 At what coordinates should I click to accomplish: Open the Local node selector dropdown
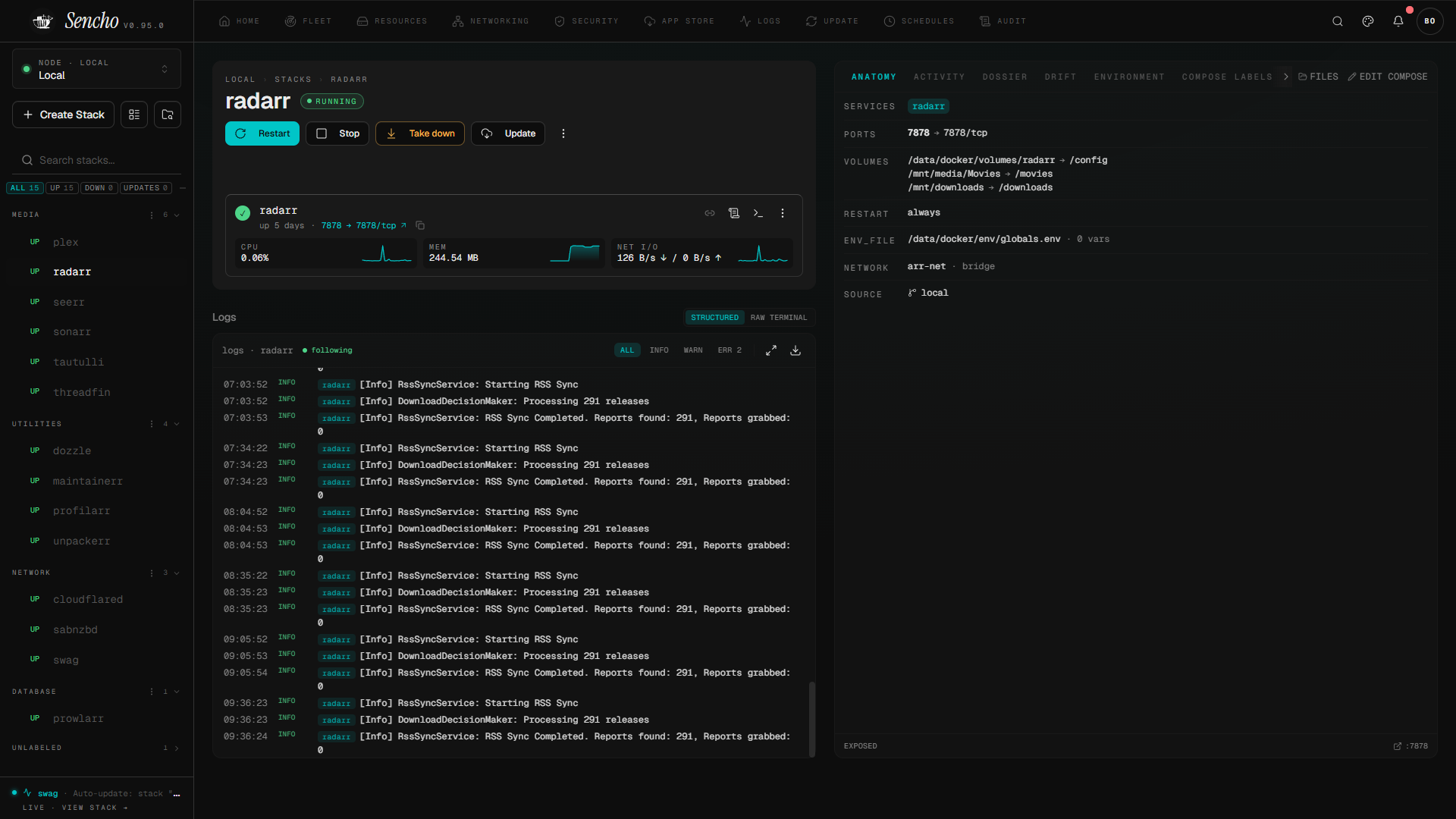[x=96, y=69]
